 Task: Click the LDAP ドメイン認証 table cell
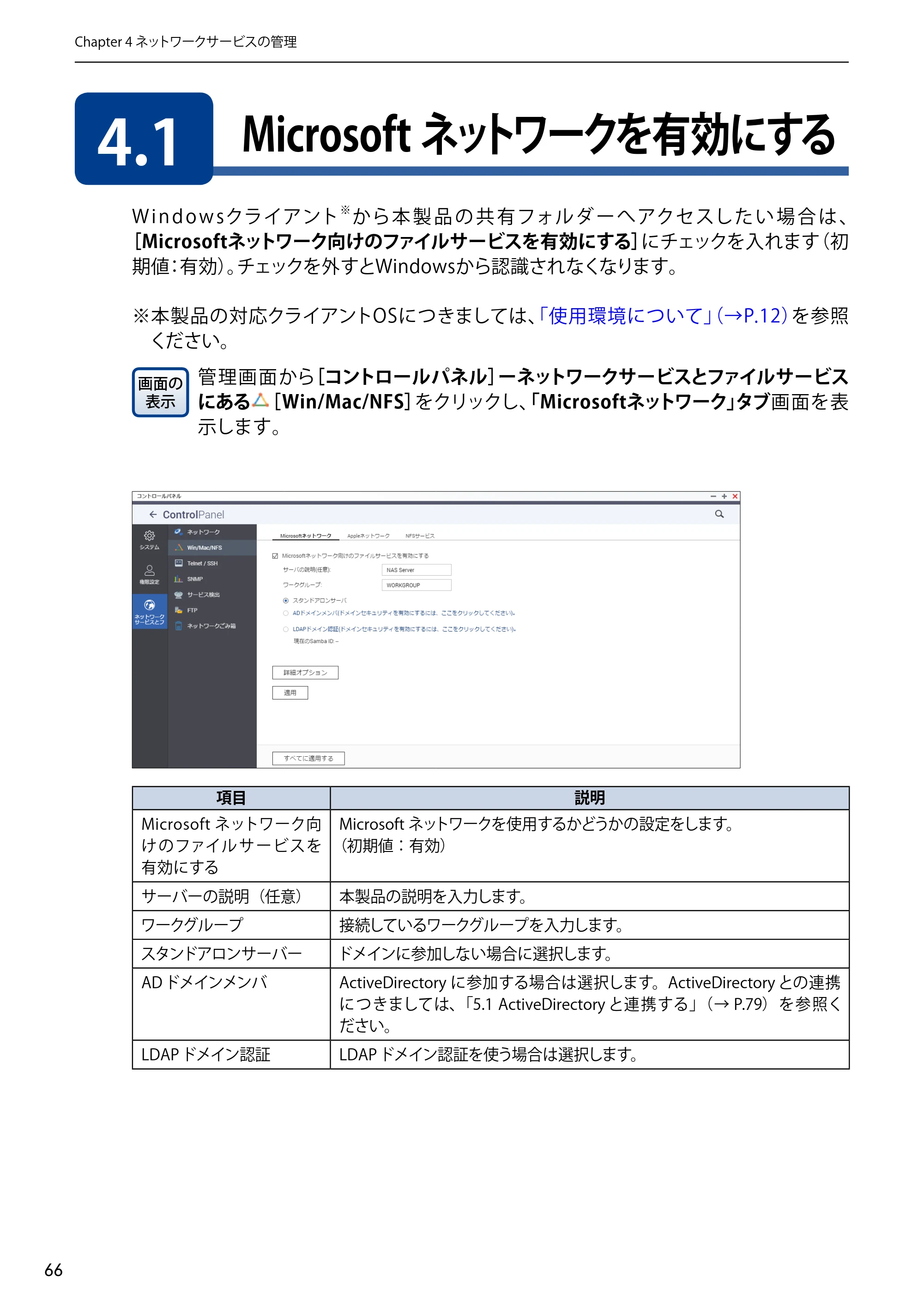[x=231, y=1055]
